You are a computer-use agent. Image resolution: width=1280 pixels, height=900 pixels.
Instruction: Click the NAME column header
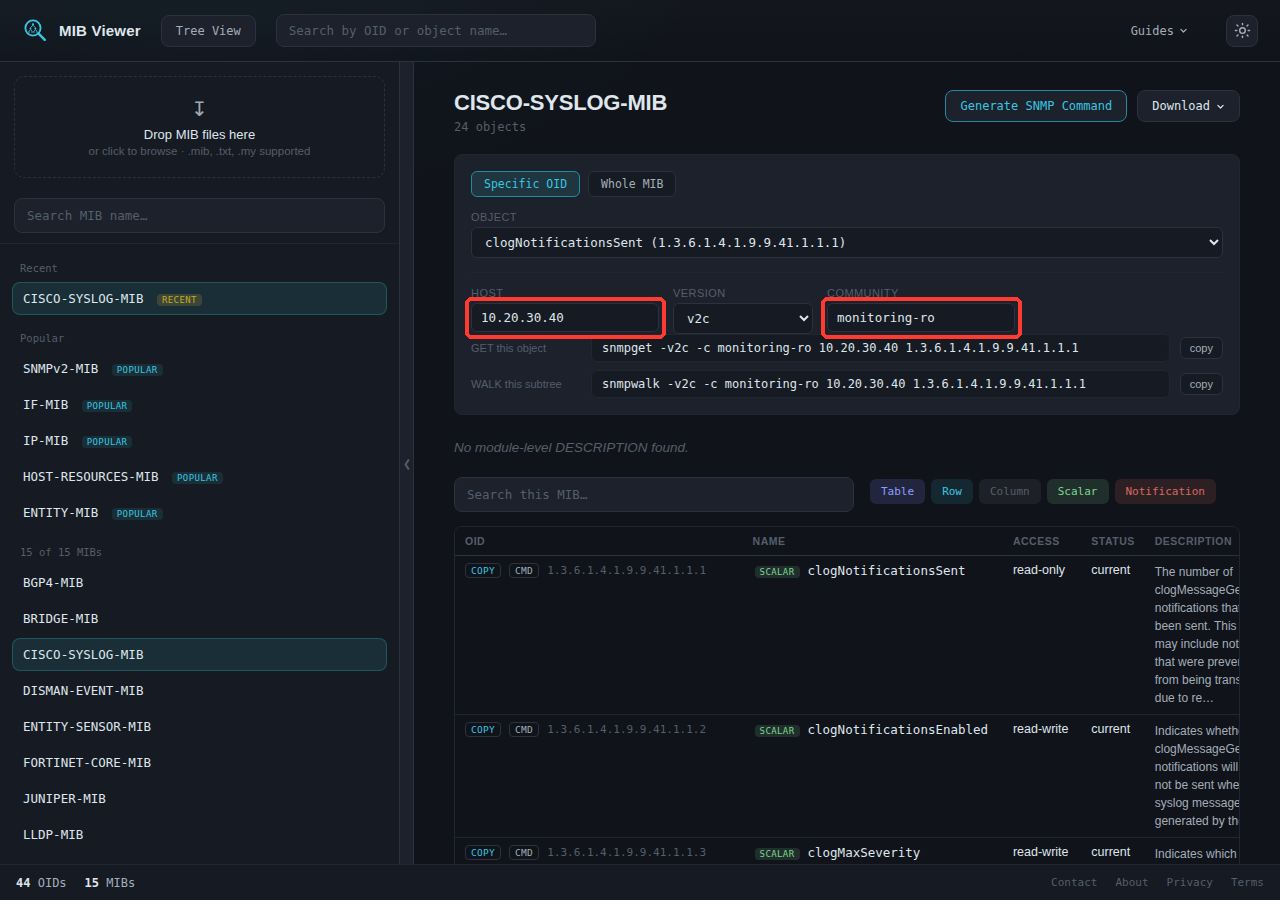(769, 541)
